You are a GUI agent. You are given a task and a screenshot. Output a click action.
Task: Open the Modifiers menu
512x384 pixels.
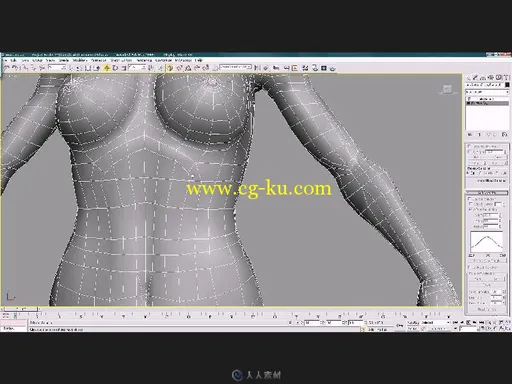80,60
